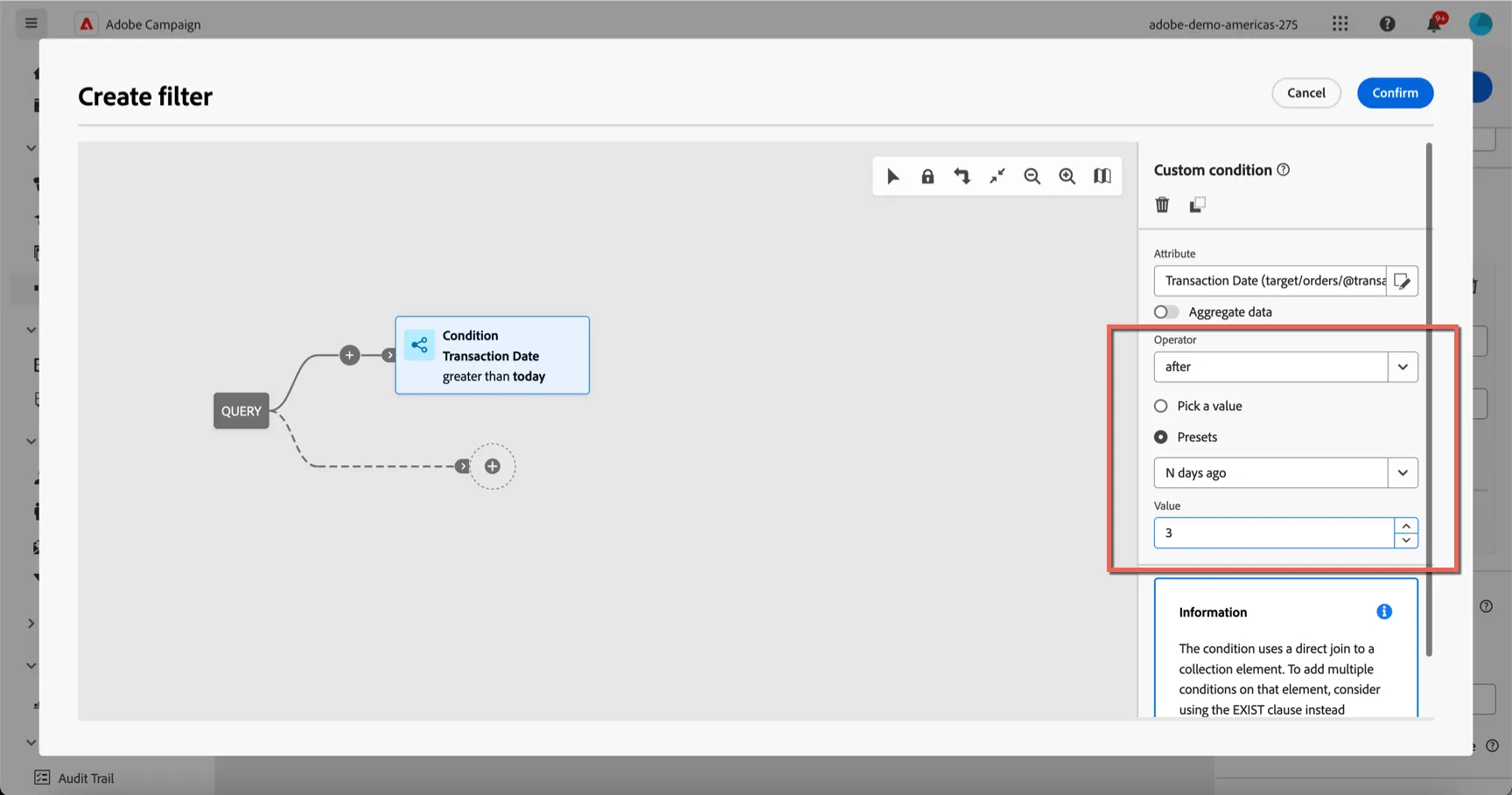The height and width of the screenshot is (795, 1512).
Task: Click arrow connector on dashed branch
Action: click(463, 466)
